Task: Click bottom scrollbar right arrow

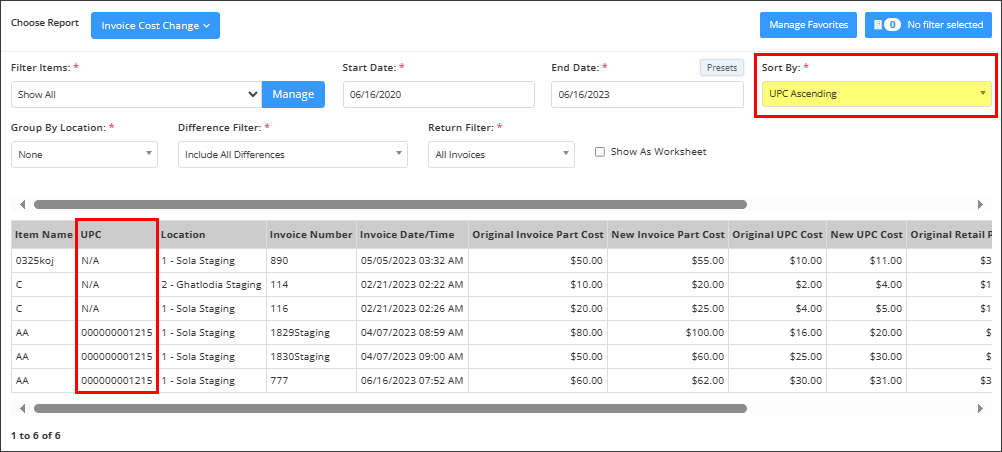Action: 980,408
